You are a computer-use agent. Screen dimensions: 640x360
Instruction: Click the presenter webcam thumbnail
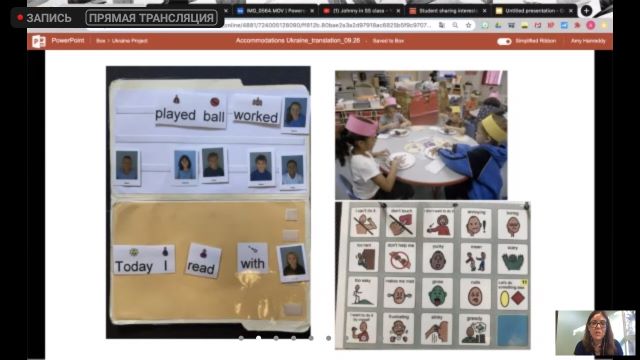tap(595, 333)
